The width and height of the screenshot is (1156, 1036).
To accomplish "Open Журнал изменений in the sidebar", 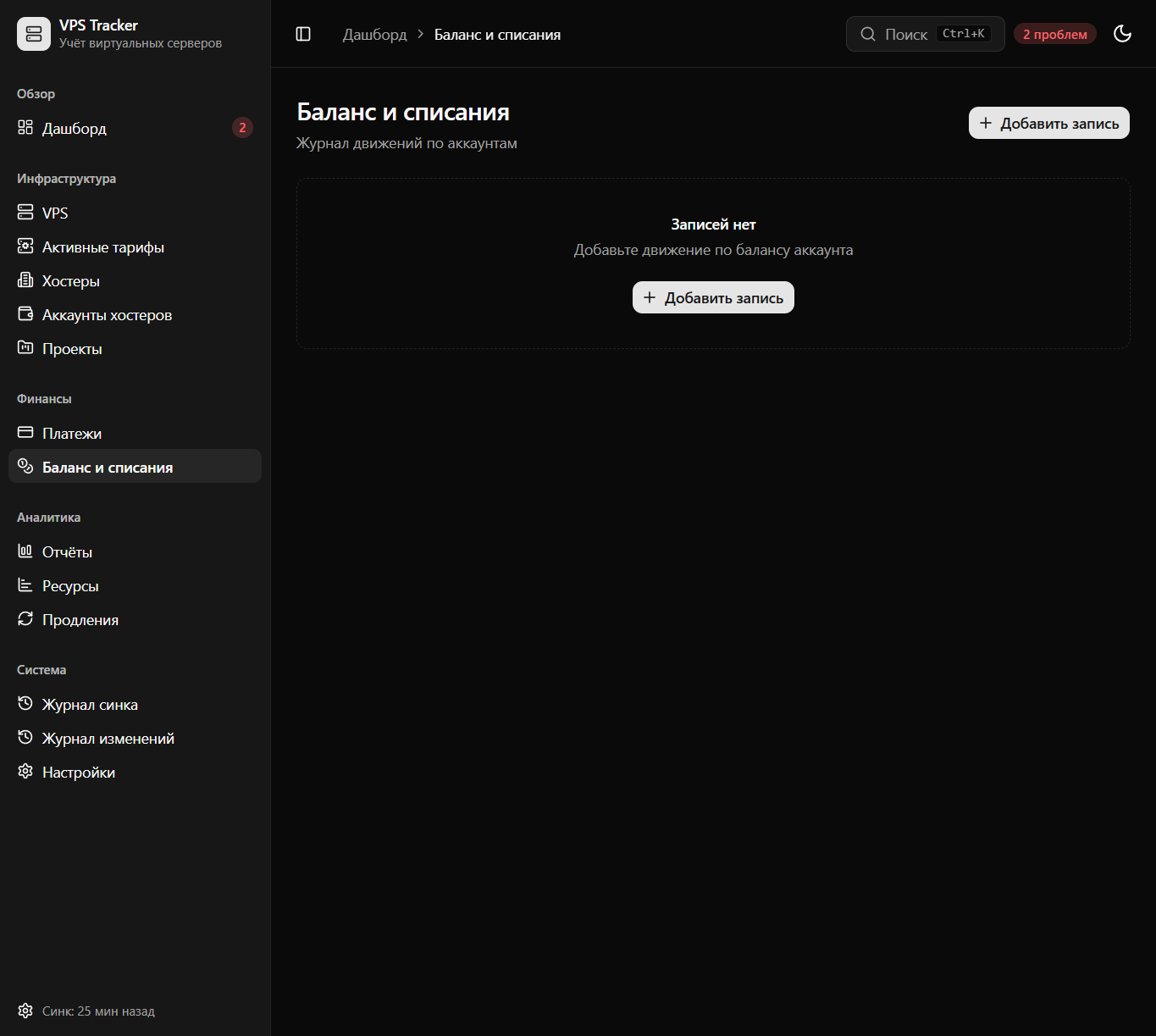I will [135, 738].
